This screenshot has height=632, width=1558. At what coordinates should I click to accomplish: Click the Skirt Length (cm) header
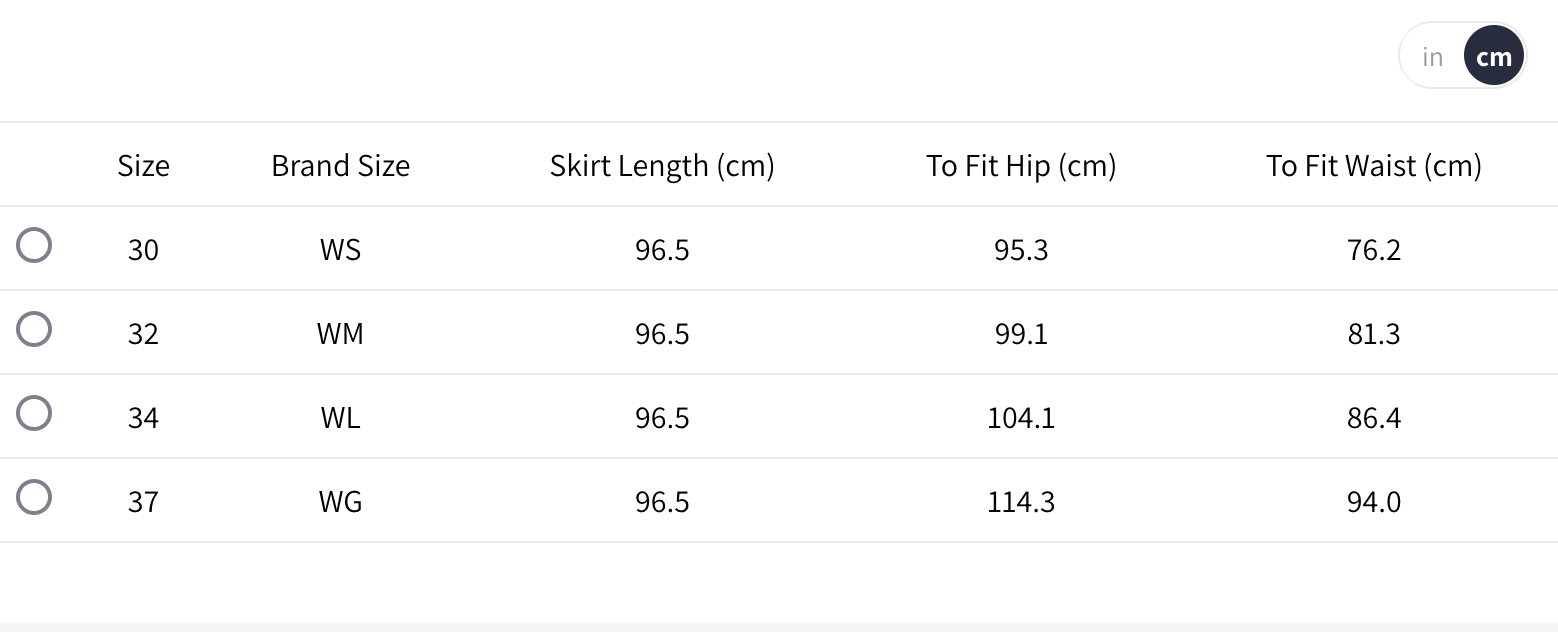point(662,166)
